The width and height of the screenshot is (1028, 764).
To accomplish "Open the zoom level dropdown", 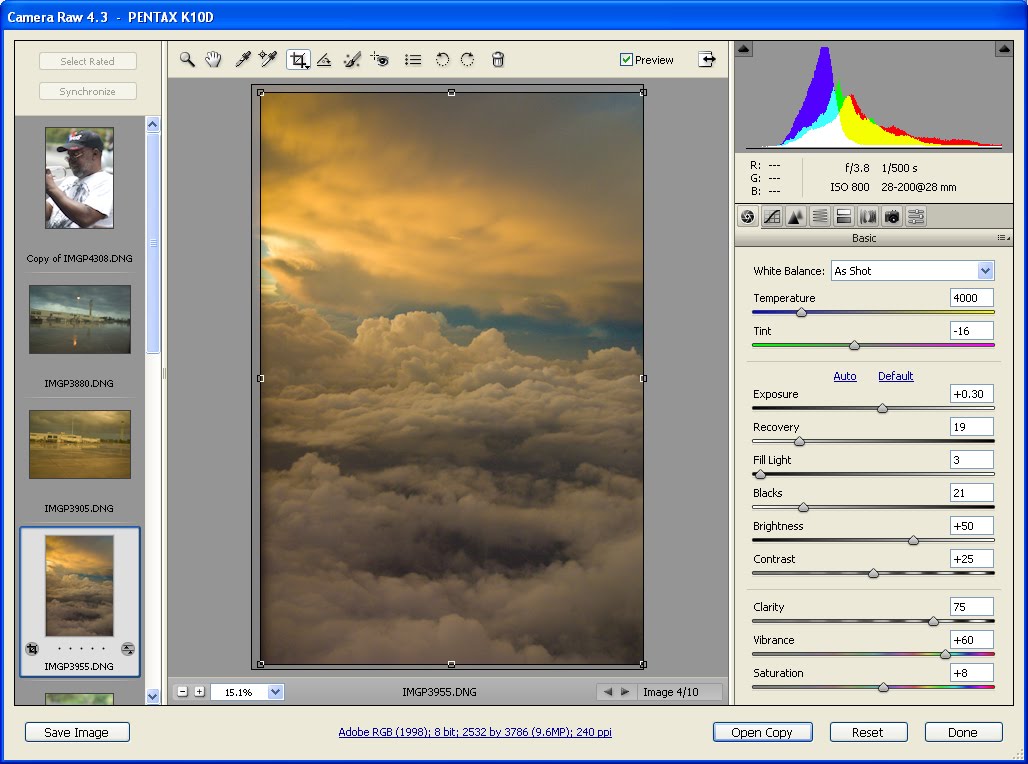I will pyautogui.click(x=275, y=692).
